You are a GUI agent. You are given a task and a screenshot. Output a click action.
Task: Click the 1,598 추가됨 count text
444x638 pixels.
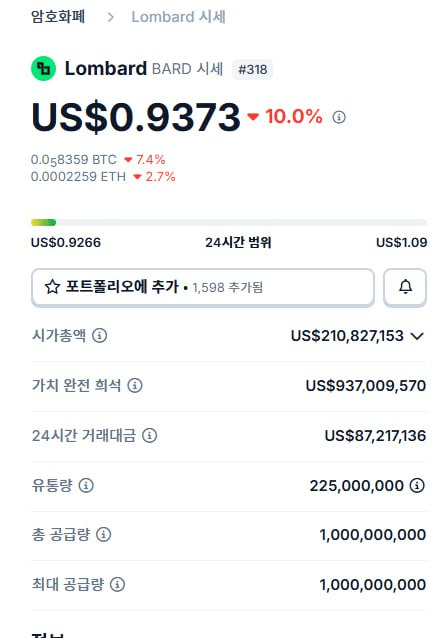(227, 288)
